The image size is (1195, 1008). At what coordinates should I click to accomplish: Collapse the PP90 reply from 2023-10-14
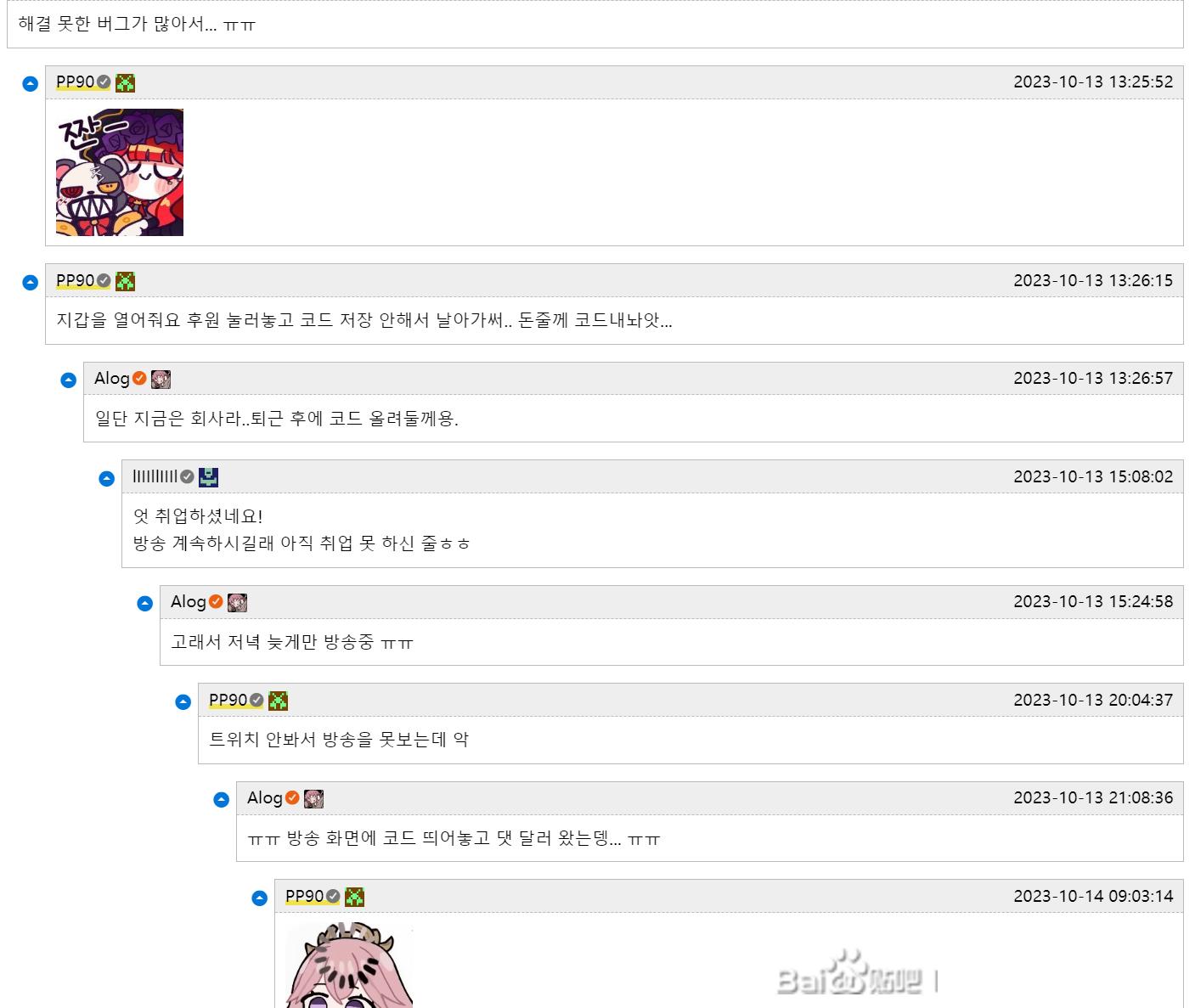click(260, 898)
